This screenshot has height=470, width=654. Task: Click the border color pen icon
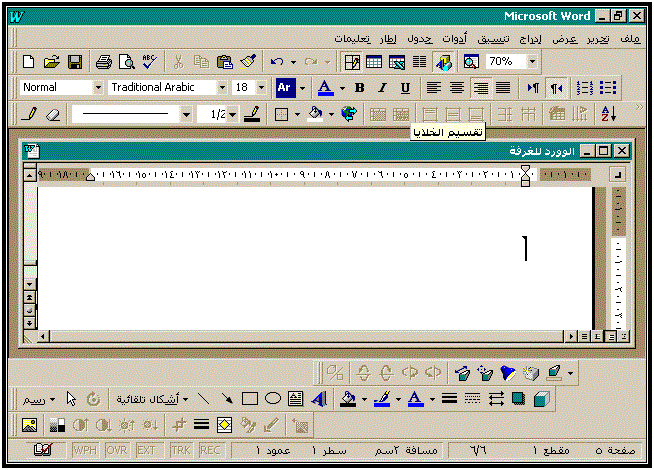pos(252,114)
